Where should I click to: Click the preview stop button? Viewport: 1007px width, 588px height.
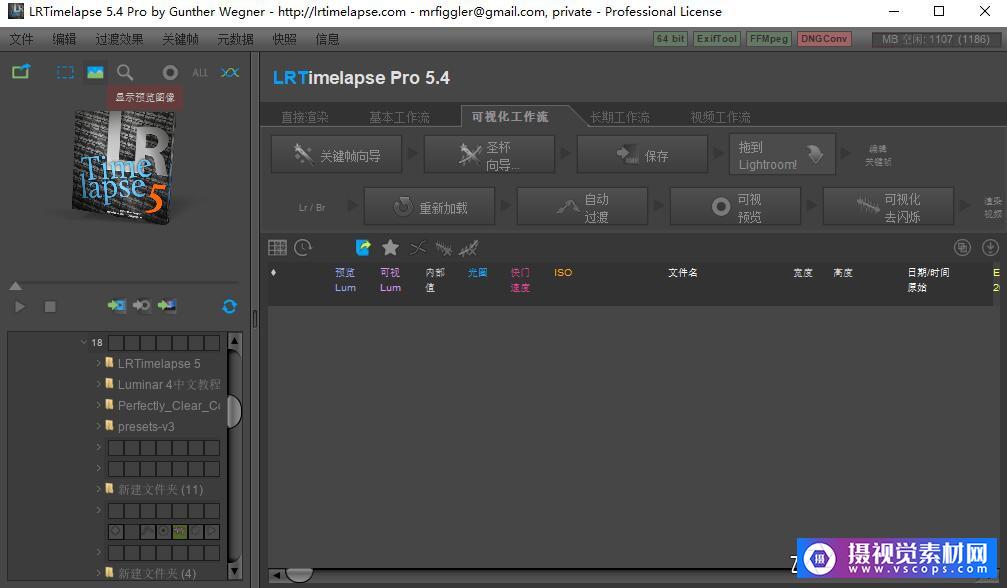(x=50, y=307)
